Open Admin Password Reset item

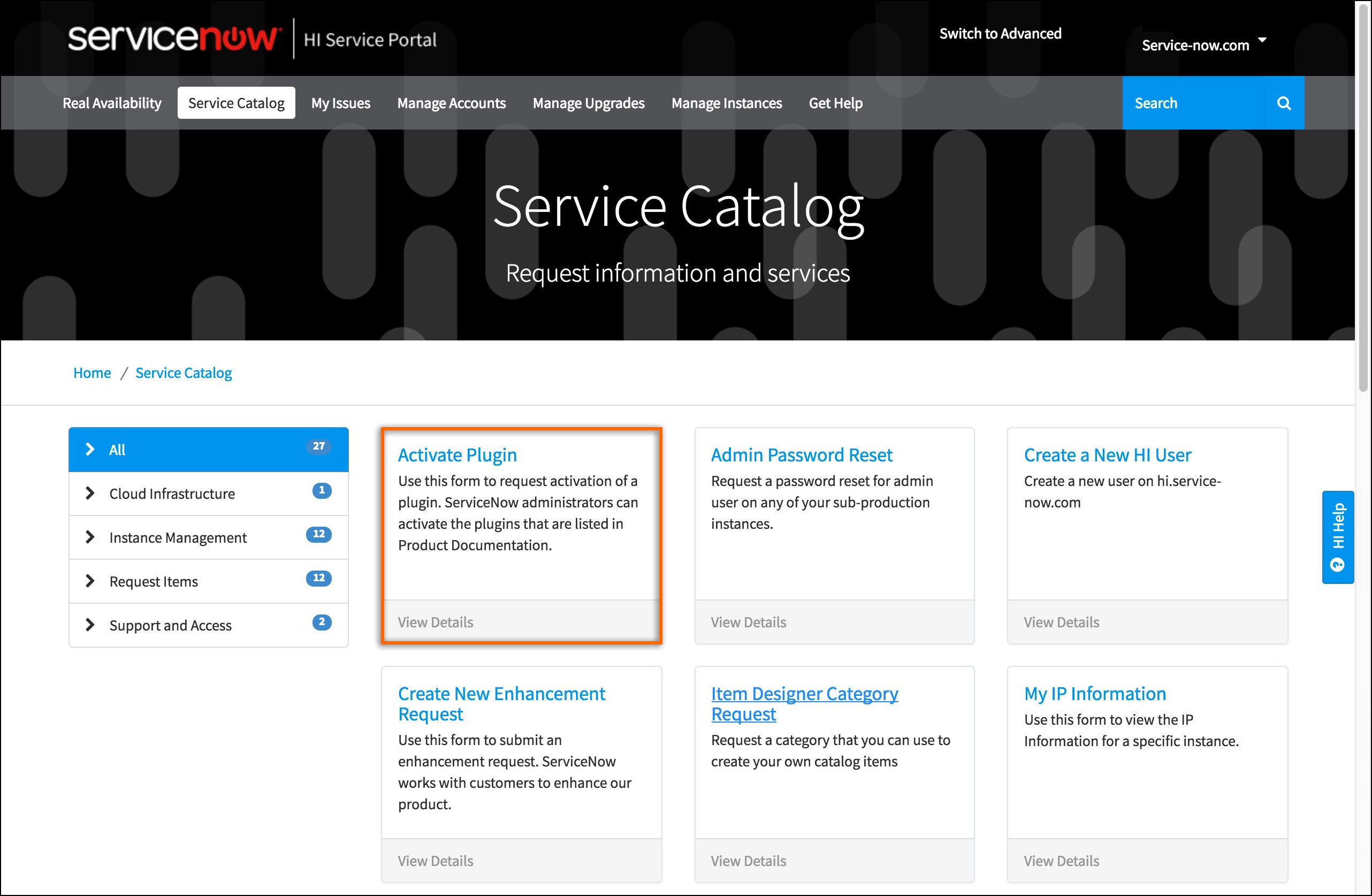(x=801, y=455)
